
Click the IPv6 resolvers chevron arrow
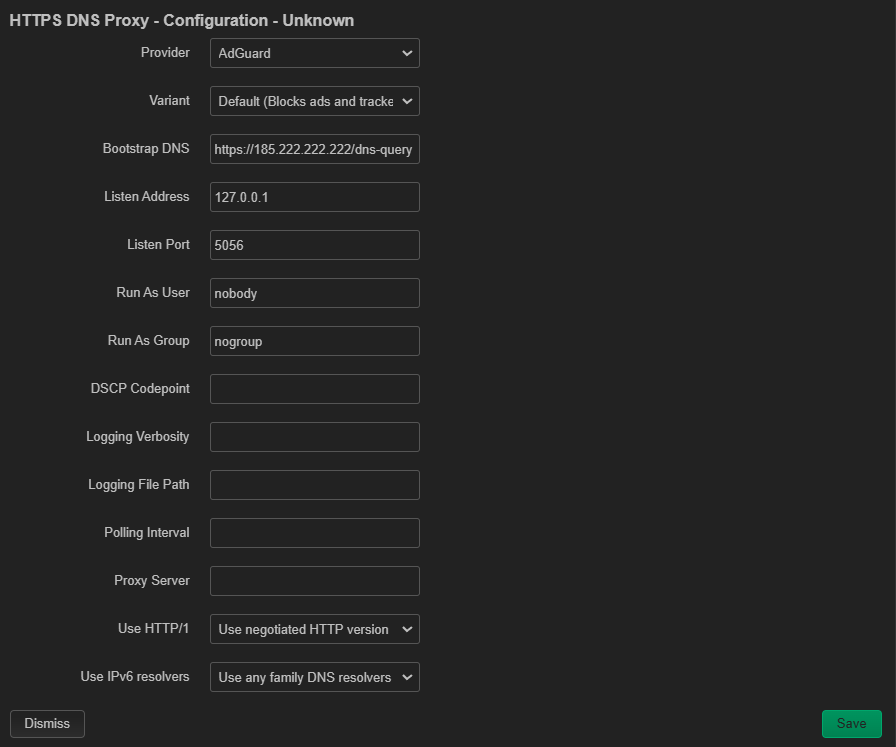click(407, 677)
